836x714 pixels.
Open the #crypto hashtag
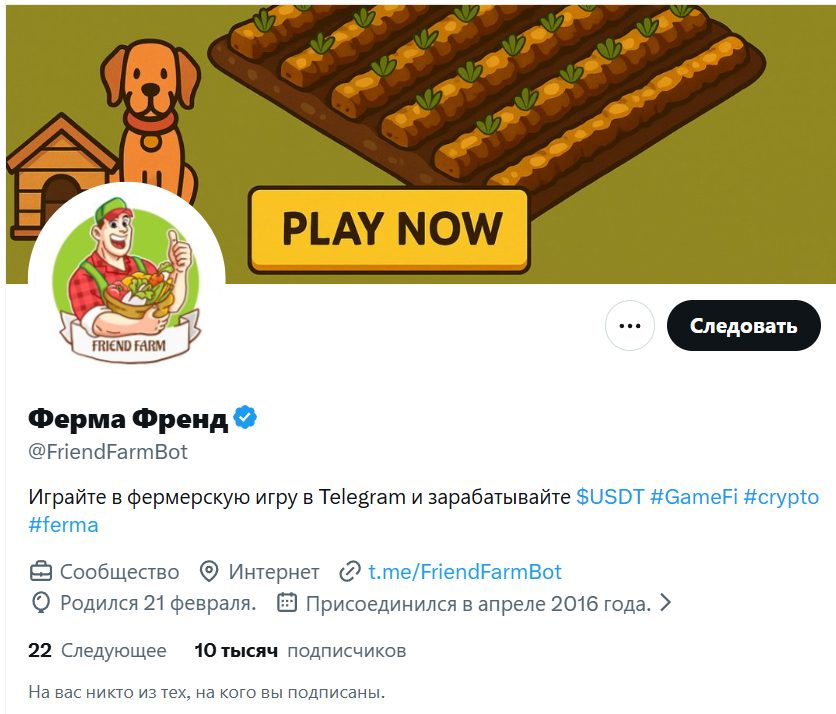(x=781, y=496)
